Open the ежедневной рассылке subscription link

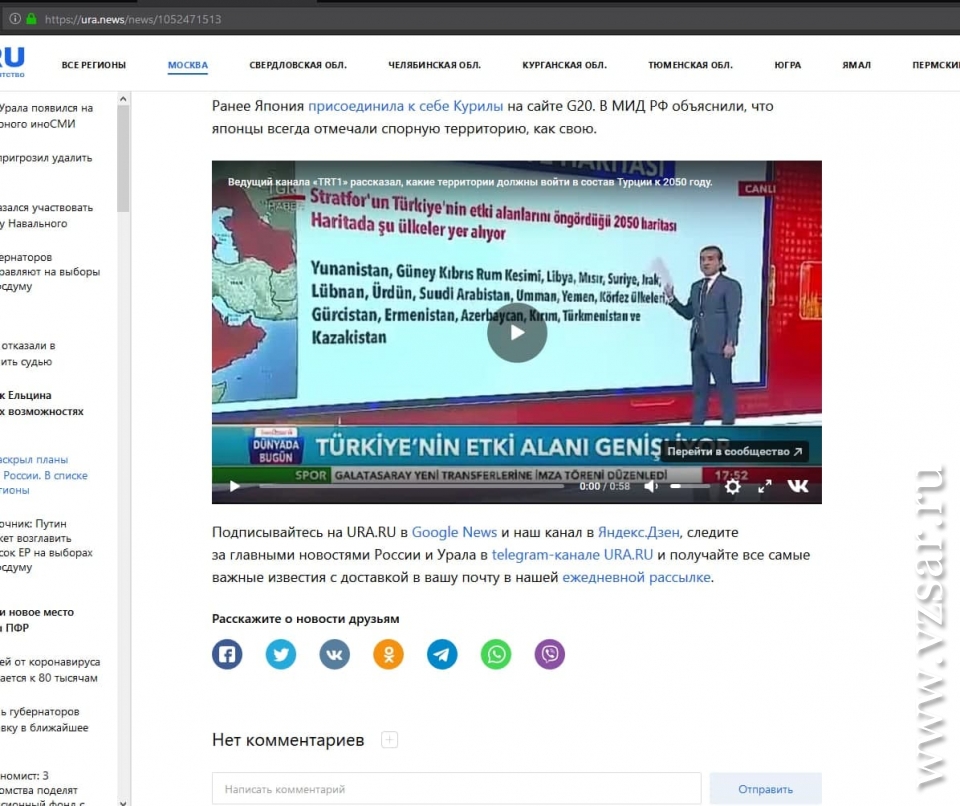click(x=637, y=578)
